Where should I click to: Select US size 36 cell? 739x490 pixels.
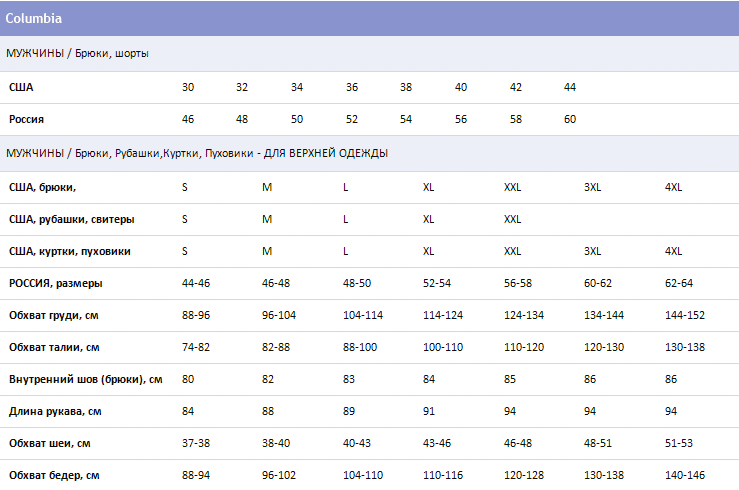pos(352,87)
